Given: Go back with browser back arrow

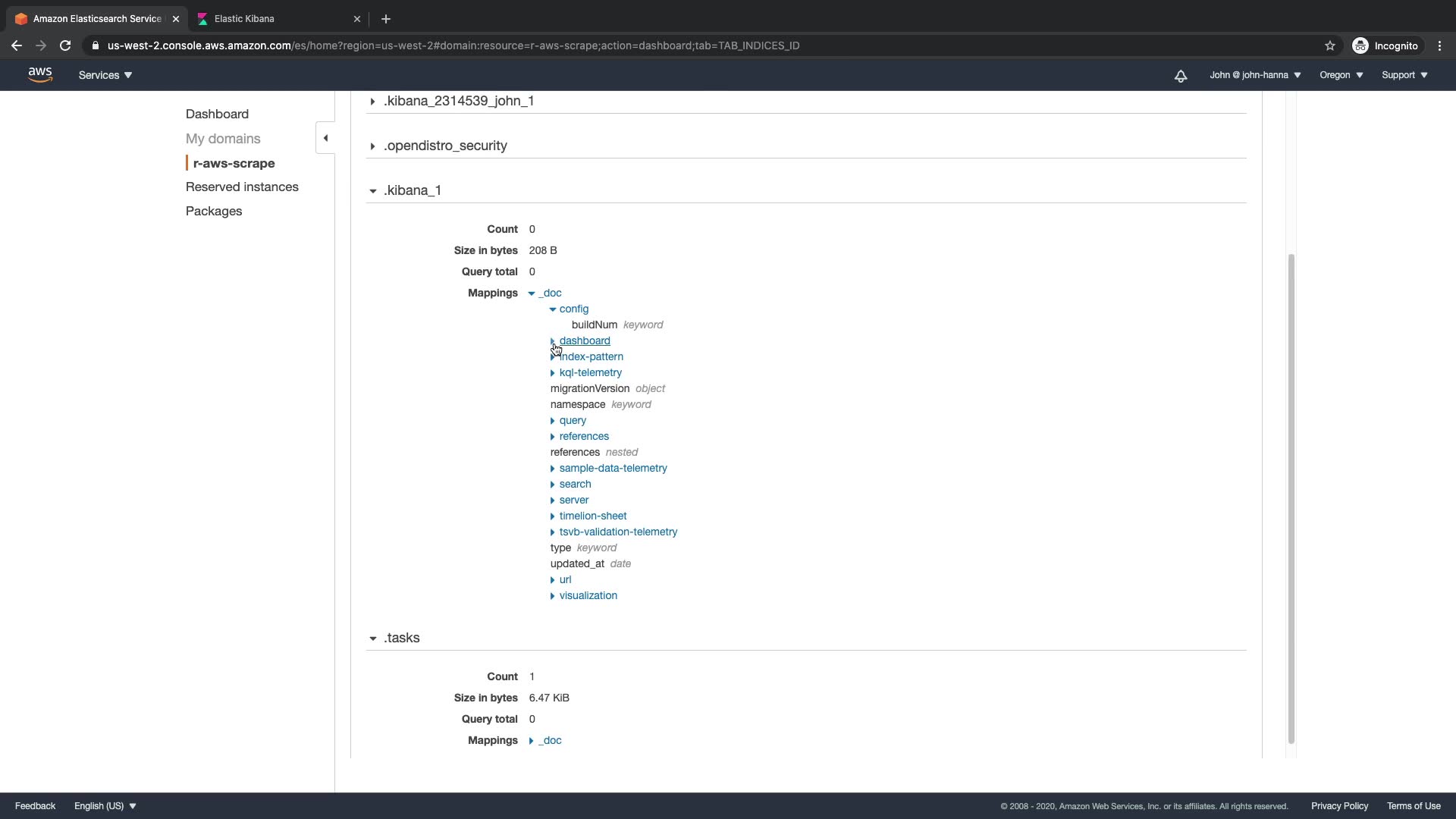Looking at the screenshot, I should click(17, 45).
